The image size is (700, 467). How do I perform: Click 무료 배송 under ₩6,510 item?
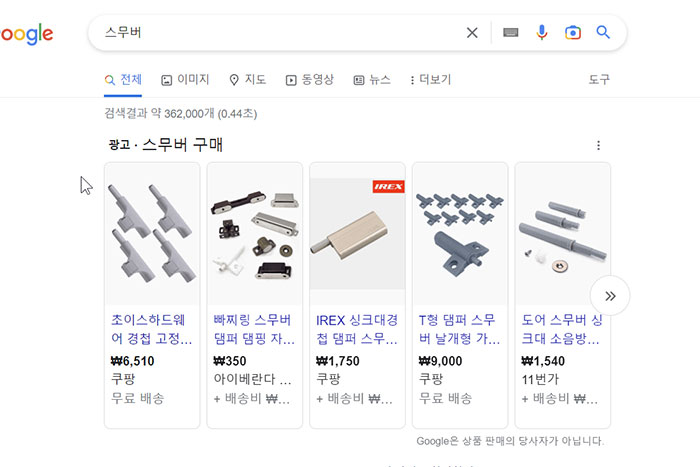pyautogui.click(x=138, y=398)
